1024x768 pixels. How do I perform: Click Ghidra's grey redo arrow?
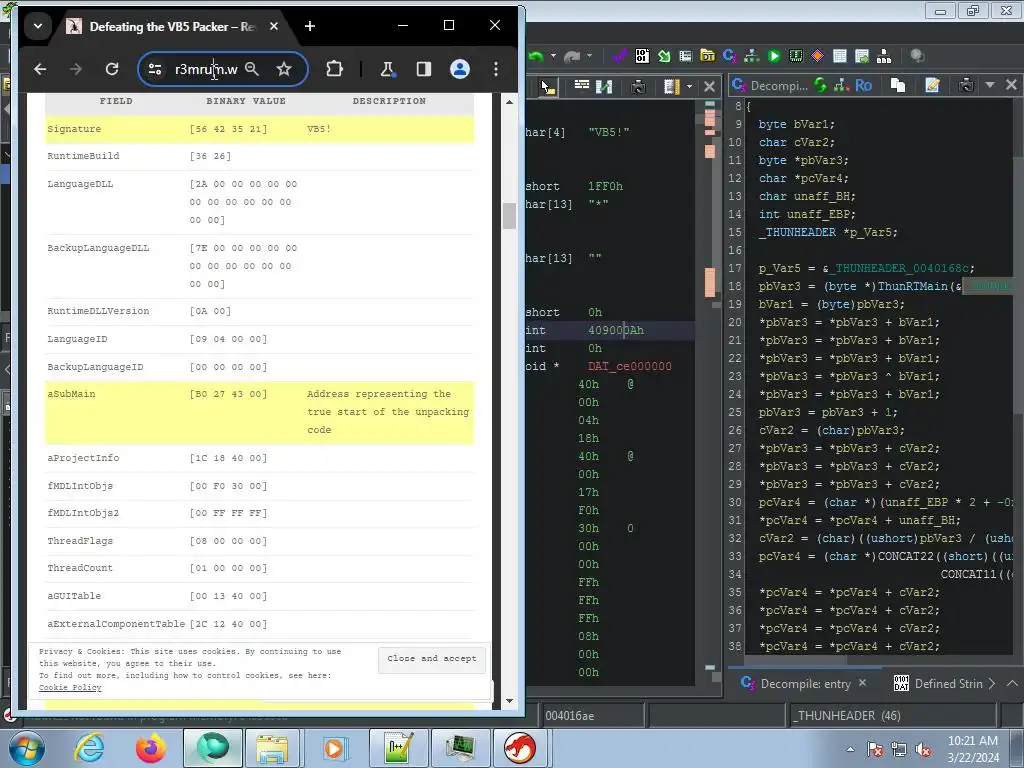(x=572, y=57)
